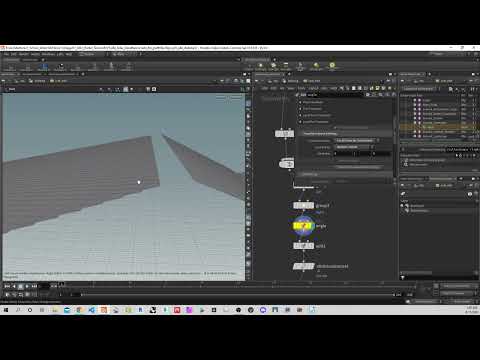The height and width of the screenshot is (360, 480).
Task: Expand the first collapsed parameter section
Action: pos(300,102)
